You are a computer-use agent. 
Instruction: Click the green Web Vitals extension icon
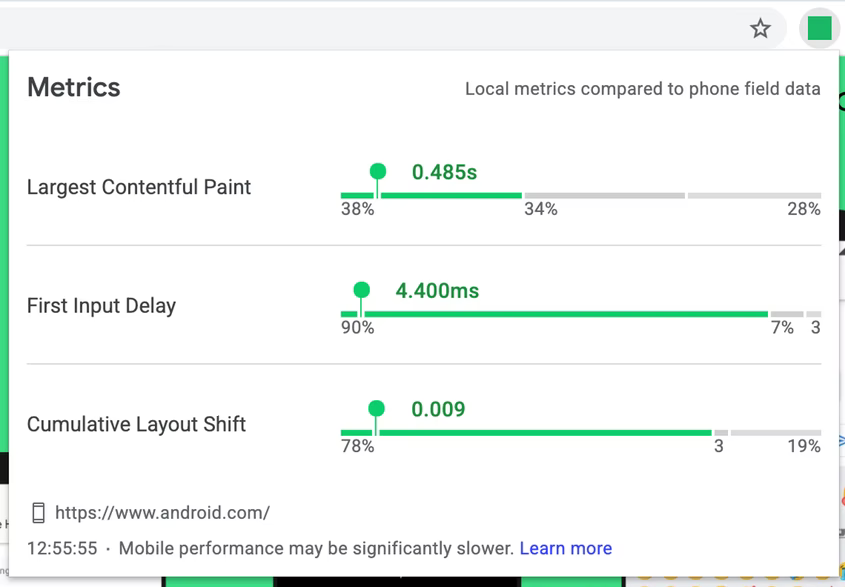coord(819,28)
